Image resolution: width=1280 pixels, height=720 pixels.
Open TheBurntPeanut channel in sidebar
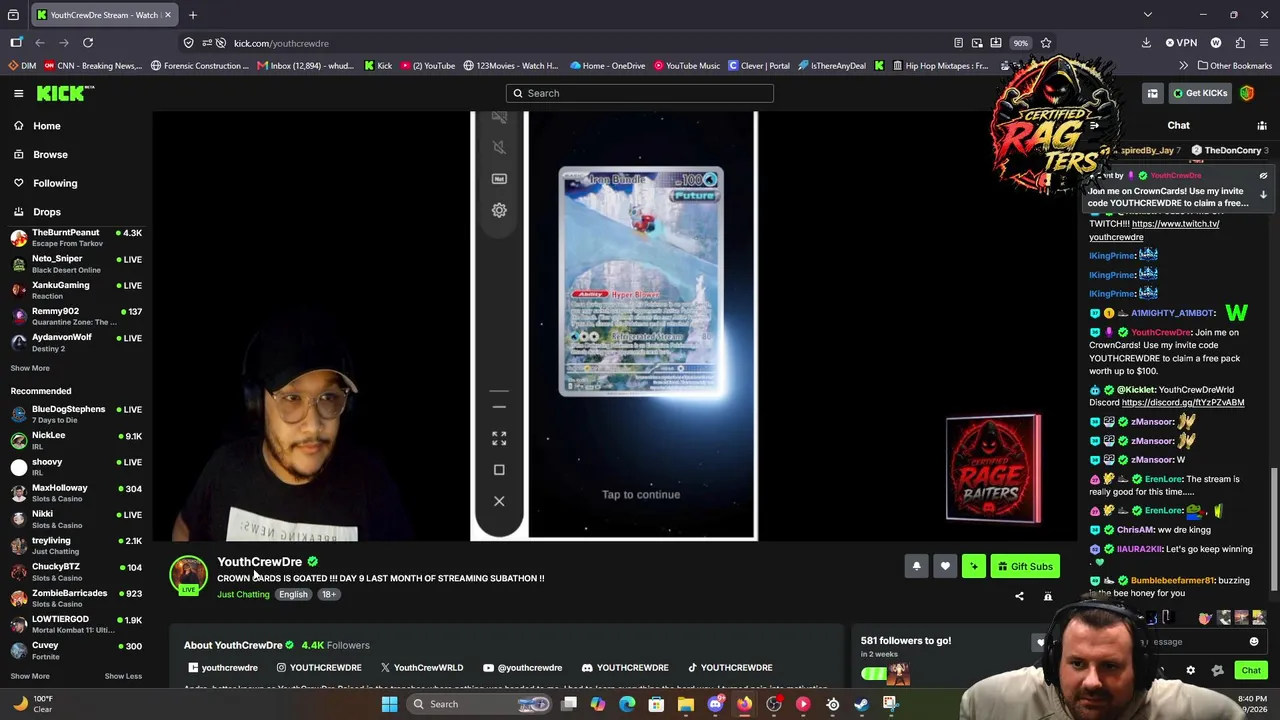point(76,238)
